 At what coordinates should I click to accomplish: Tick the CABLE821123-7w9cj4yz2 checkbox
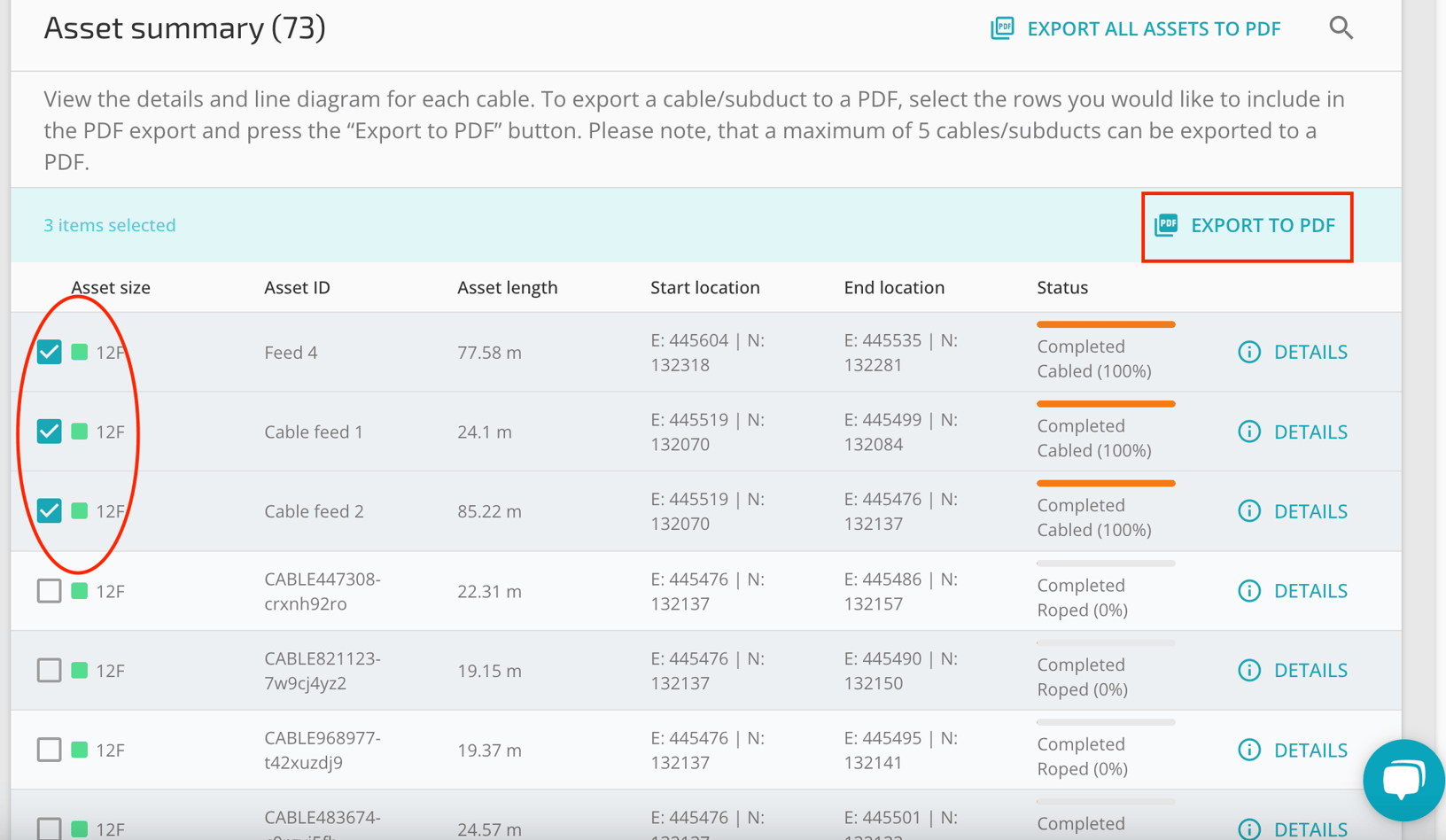point(50,670)
